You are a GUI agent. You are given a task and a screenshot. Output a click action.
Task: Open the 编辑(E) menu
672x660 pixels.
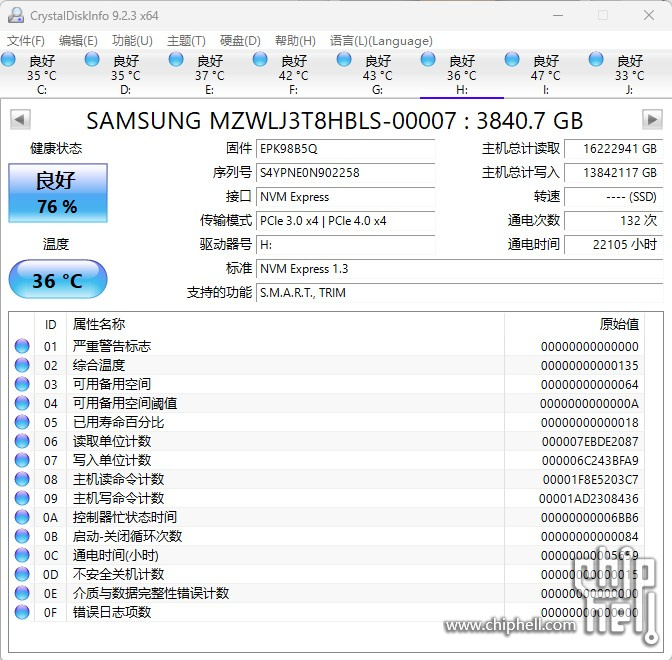[78, 41]
